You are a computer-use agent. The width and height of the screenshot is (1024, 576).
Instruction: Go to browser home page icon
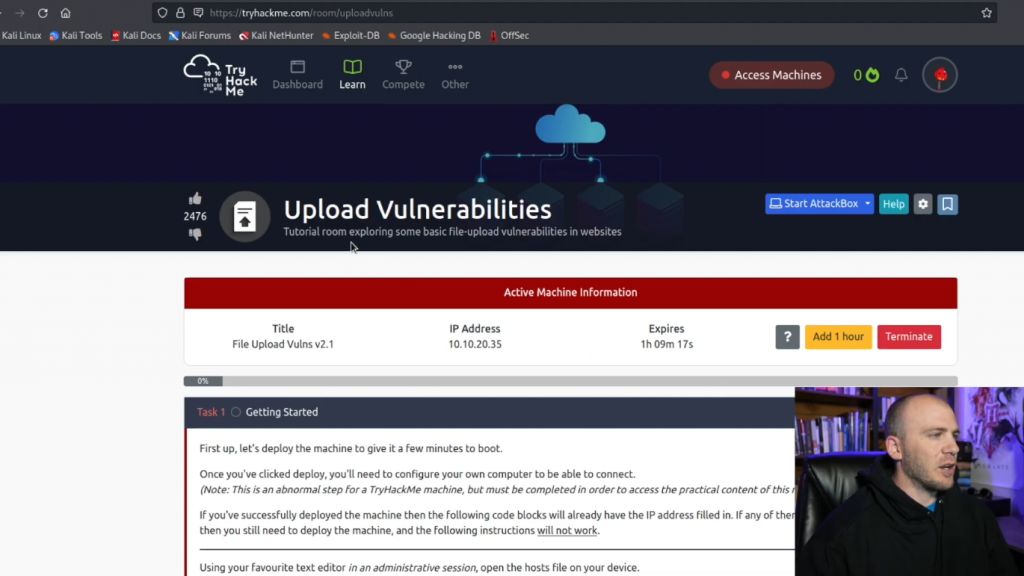coord(65,13)
